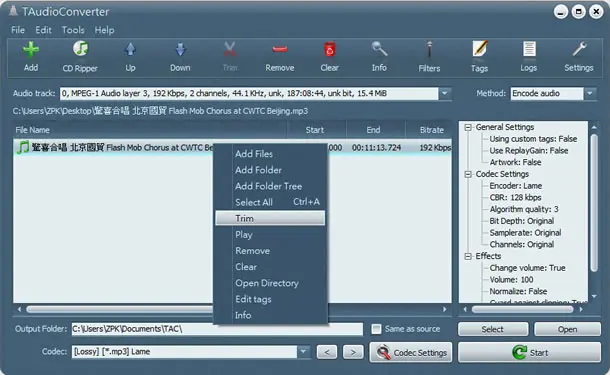610x375 pixels.
Task: Click the previous codec '<' button
Action: tap(327, 352)
